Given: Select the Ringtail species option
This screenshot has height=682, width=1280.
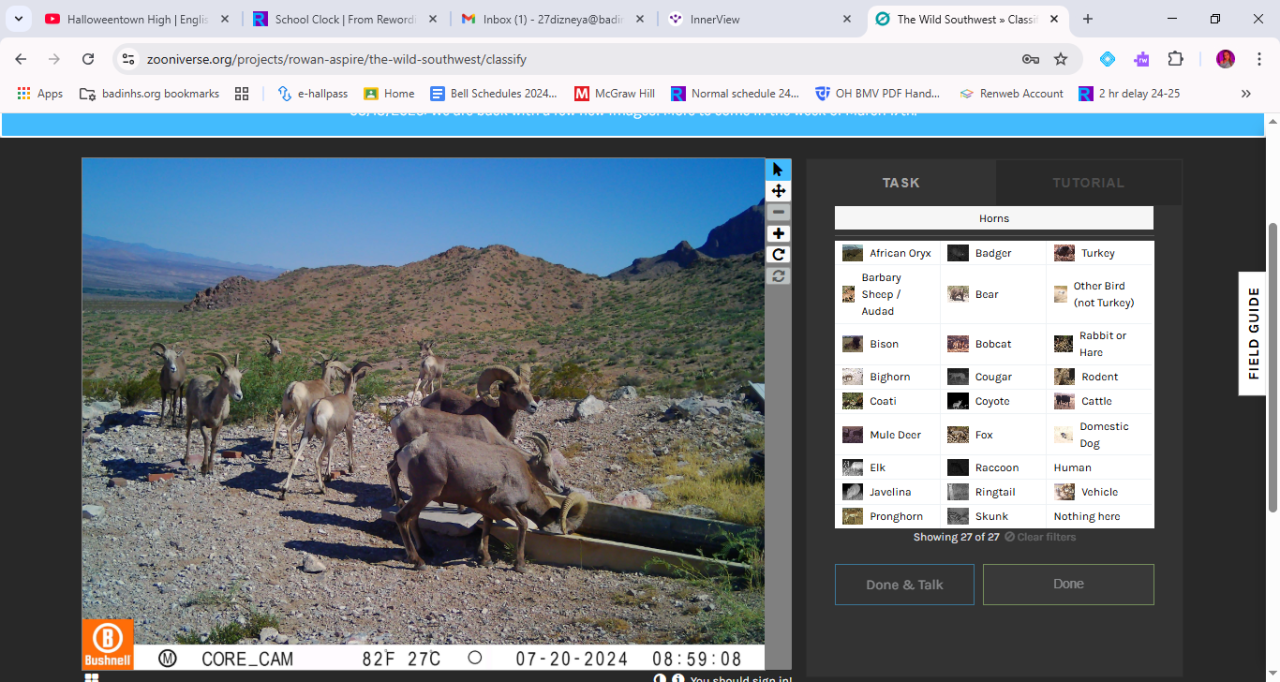Looking at the screenshot, I should pos(993,492).
